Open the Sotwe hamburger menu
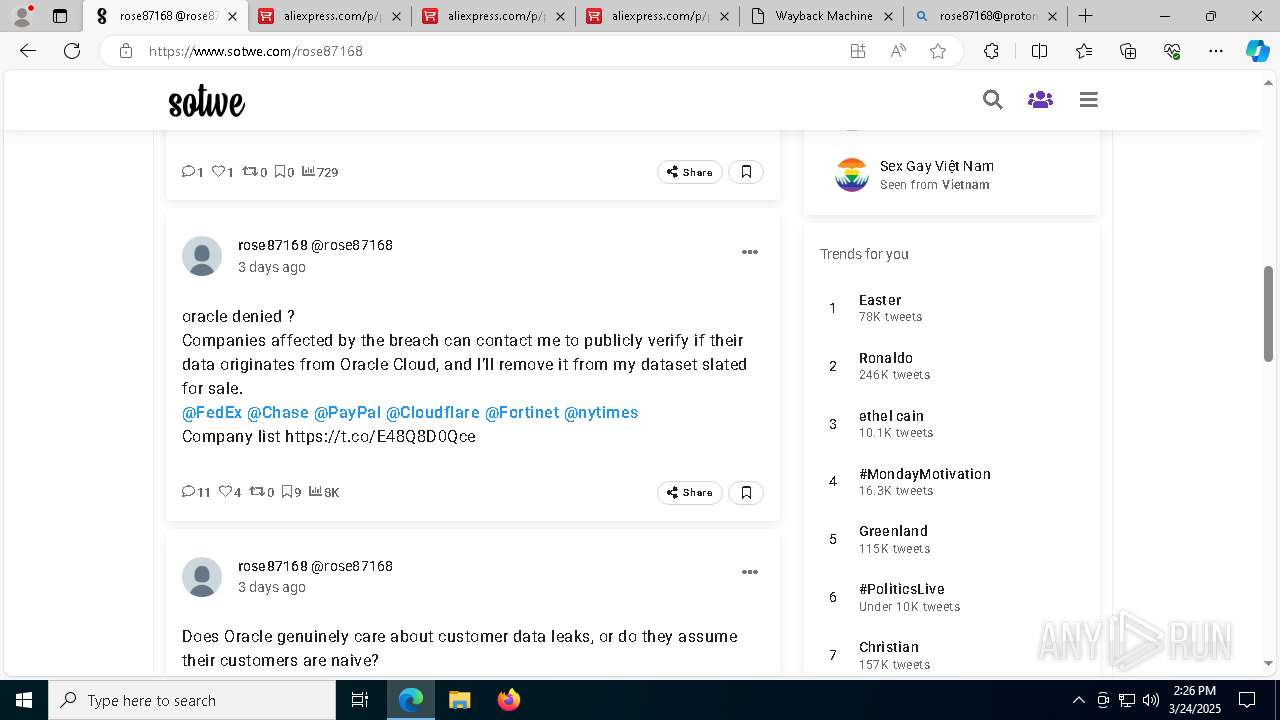The width and height of the screenshot is (1280, 720). (x=1089, y=100)
